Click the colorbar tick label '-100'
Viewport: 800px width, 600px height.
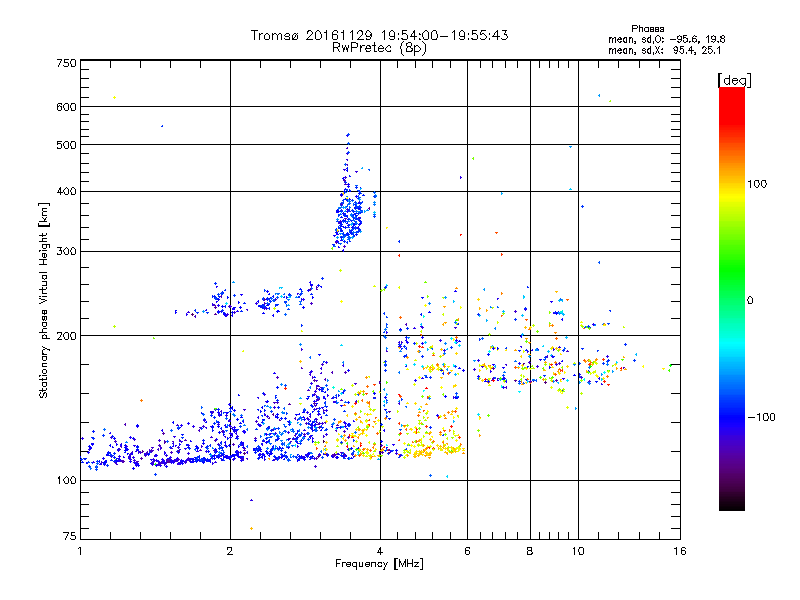761,417
